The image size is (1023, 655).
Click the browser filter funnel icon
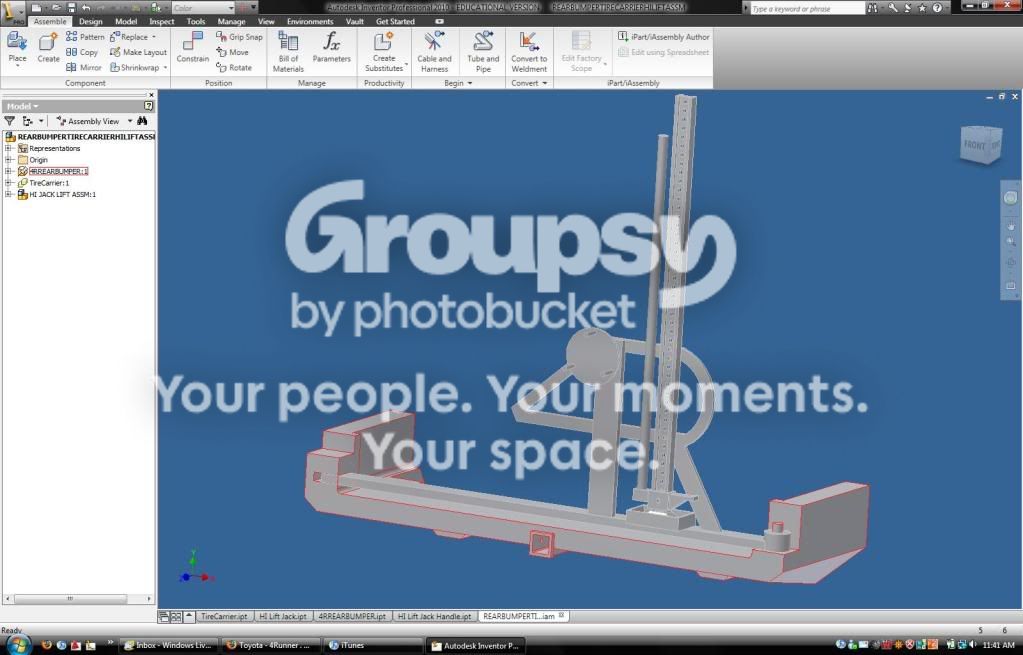coord(9,121)
